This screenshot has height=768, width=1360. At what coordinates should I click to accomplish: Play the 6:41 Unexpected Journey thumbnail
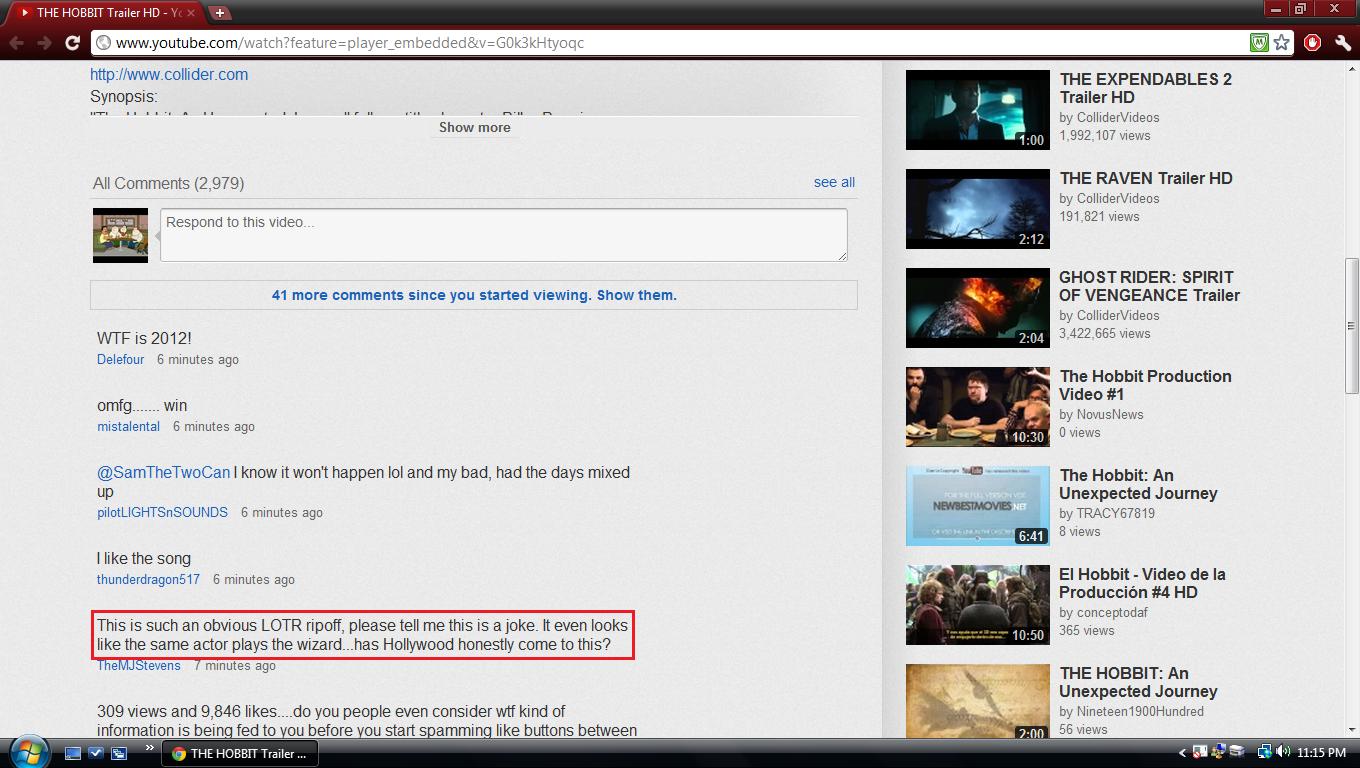978,506
